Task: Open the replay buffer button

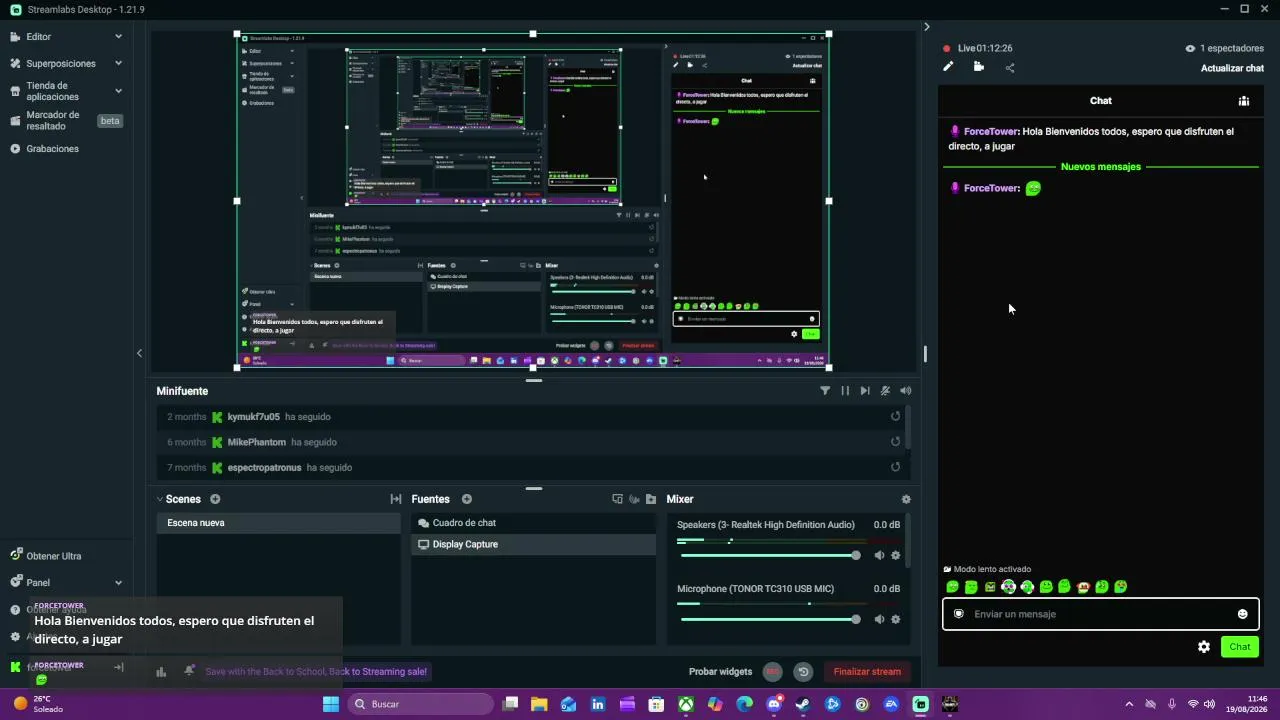Action: [x=802, y=672]
